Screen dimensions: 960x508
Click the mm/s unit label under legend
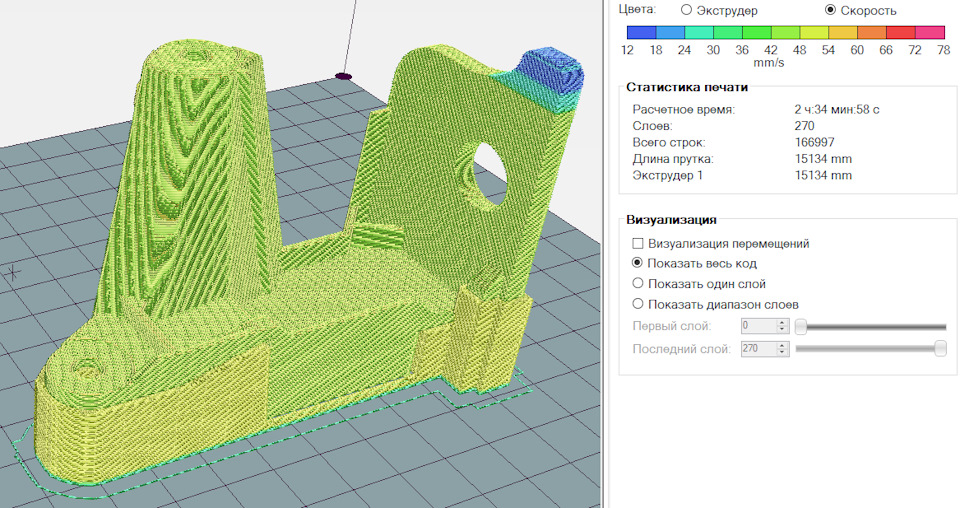pyautogui.click(x=768, y=62)
